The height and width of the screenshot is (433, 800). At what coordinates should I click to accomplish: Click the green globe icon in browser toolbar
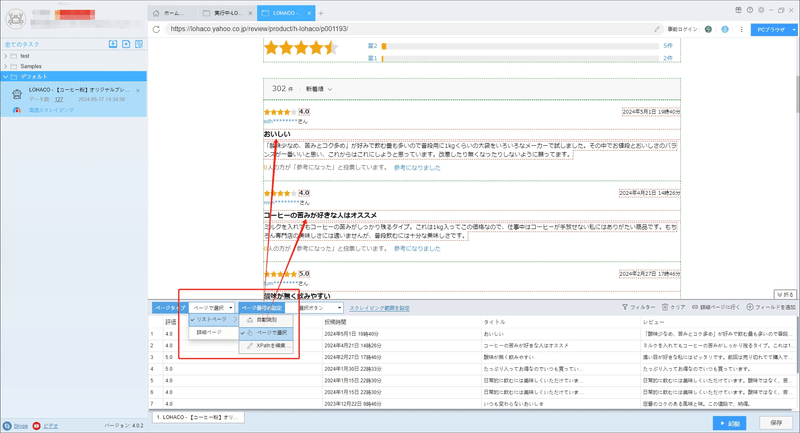(x=708, y=29)
